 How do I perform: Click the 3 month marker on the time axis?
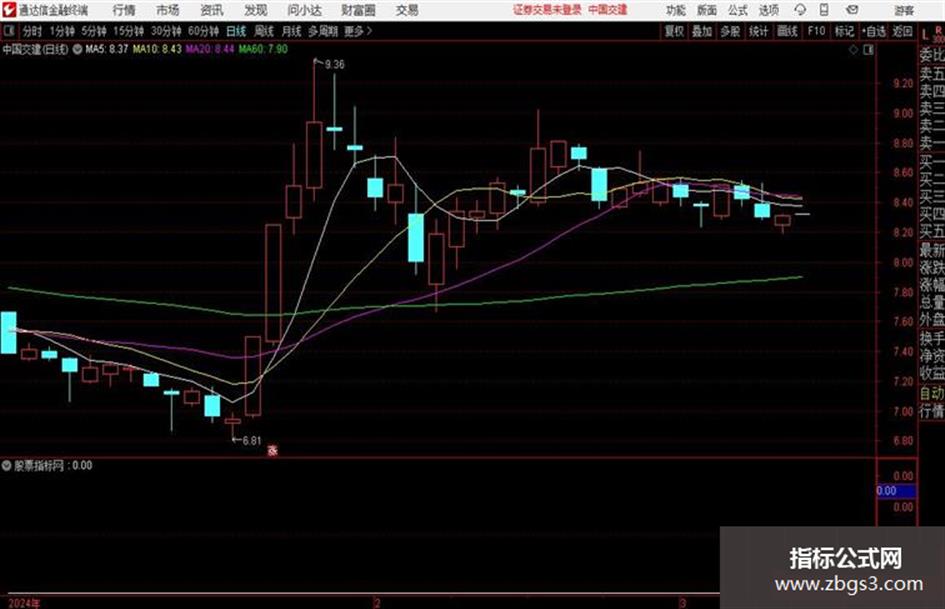click(x=682, y=603)
